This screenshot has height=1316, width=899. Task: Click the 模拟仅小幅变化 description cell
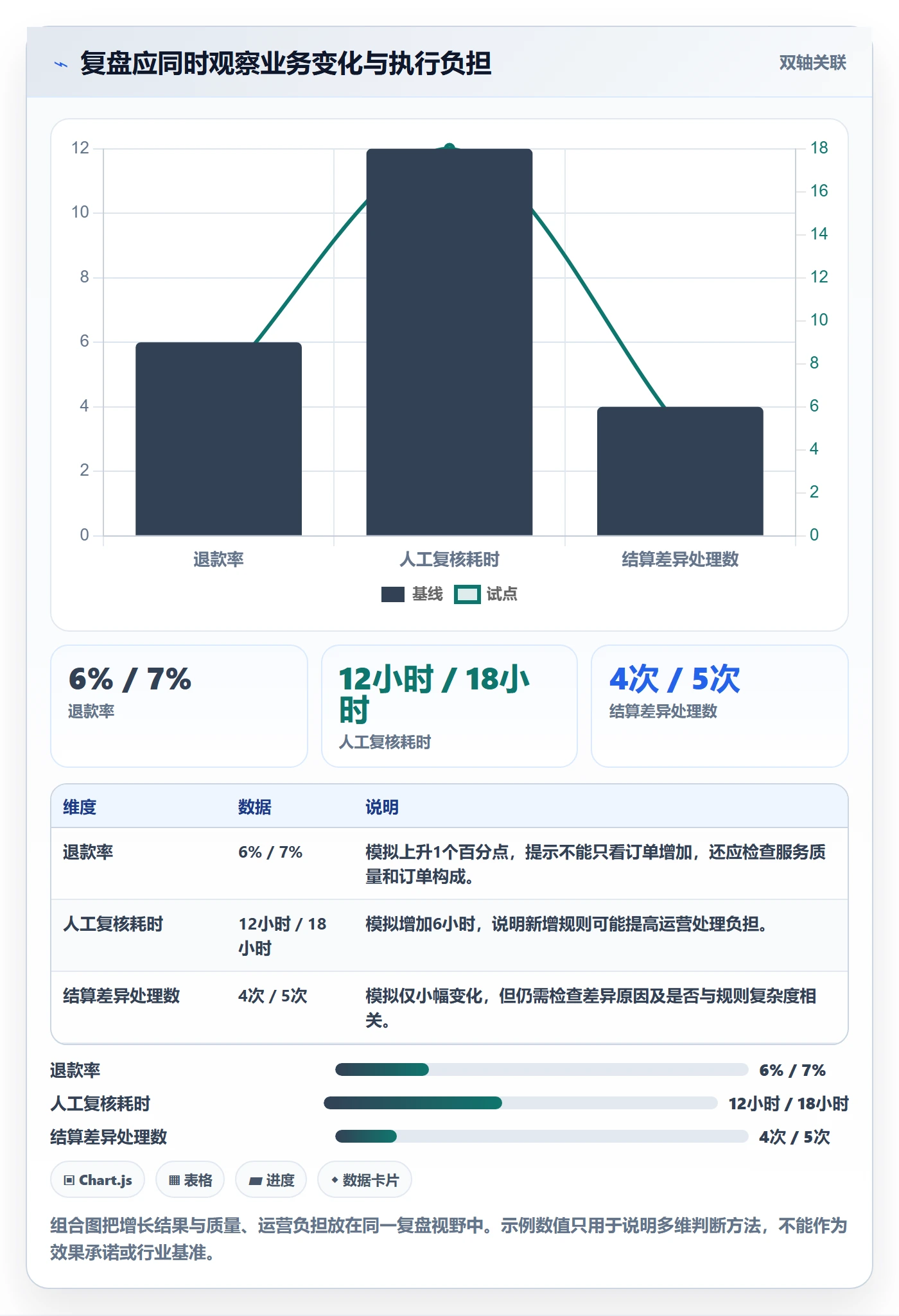(x=591, y=1008)
